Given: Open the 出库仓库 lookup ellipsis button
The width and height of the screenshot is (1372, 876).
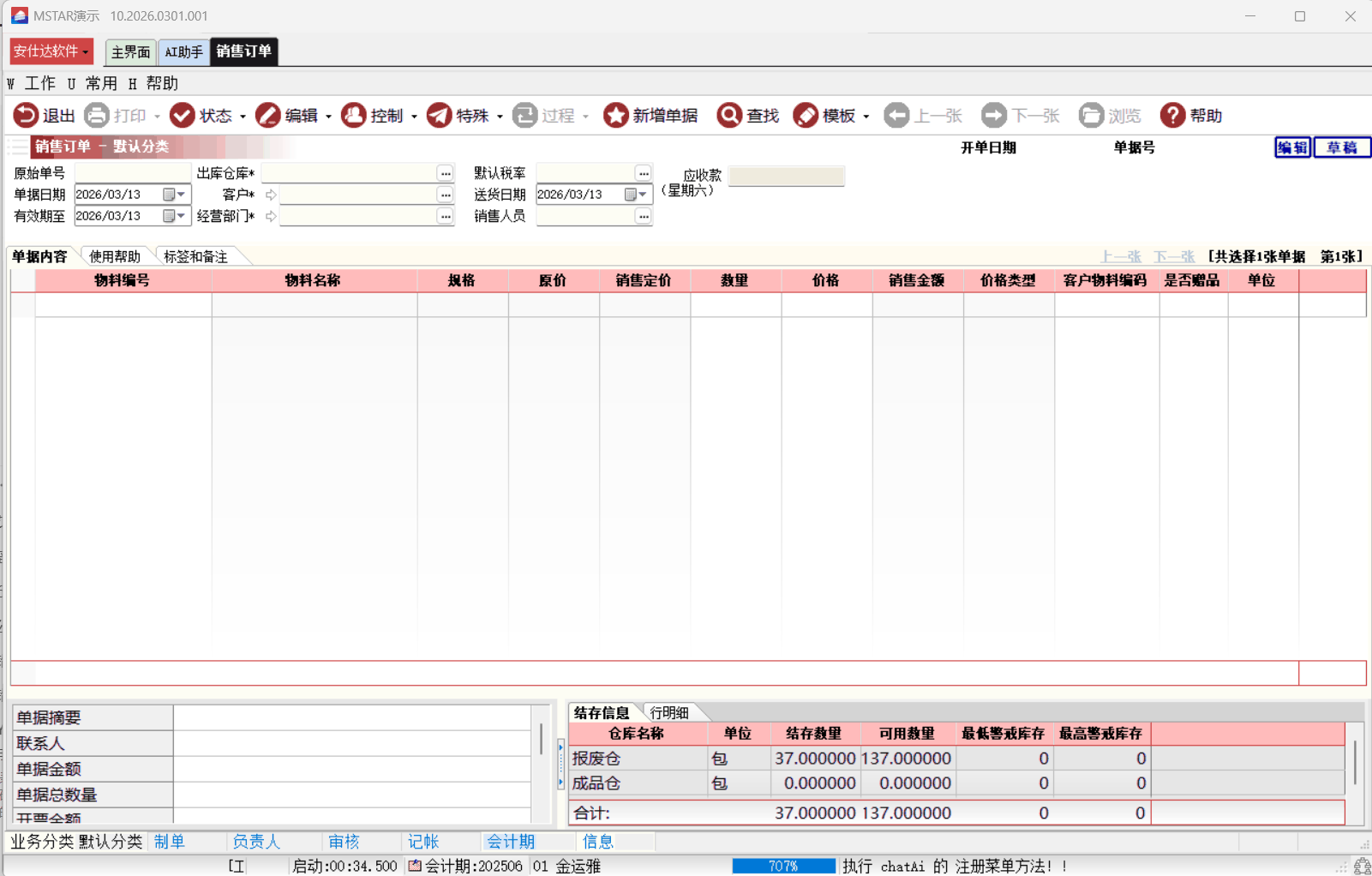Looking at the screenshot, I should tap(445, 173).
